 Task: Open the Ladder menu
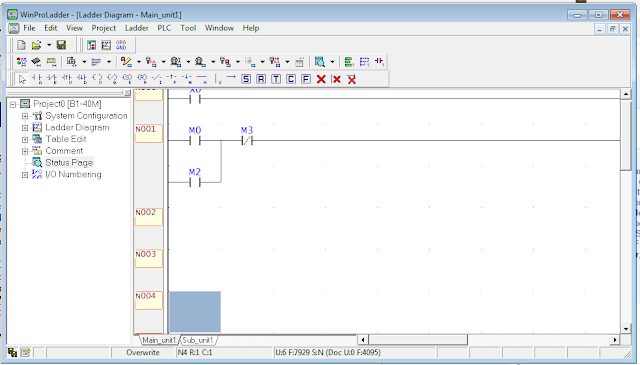[136, 28]
